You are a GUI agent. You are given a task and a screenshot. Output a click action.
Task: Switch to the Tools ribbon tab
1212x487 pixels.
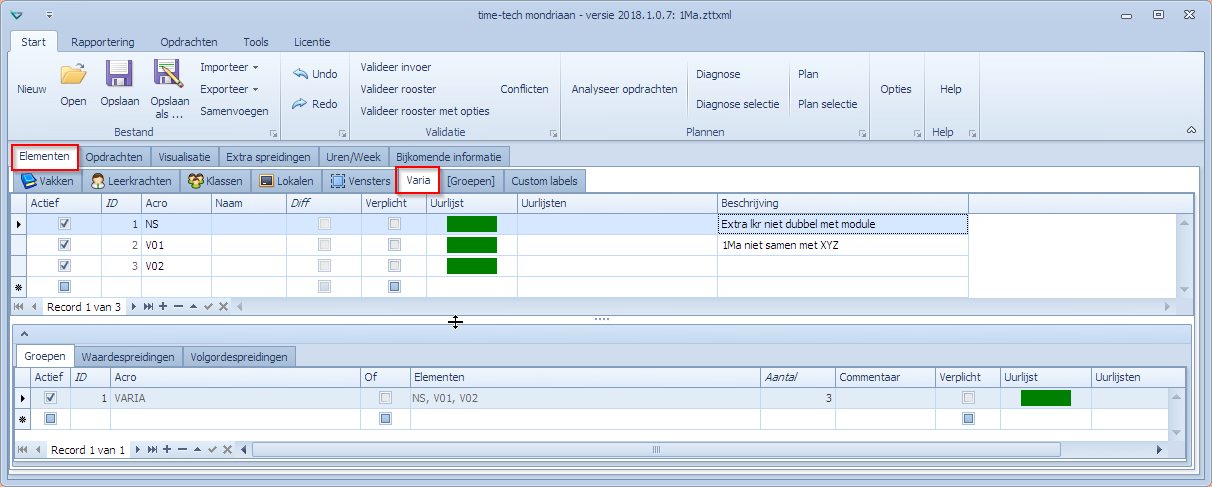point(256,42)
